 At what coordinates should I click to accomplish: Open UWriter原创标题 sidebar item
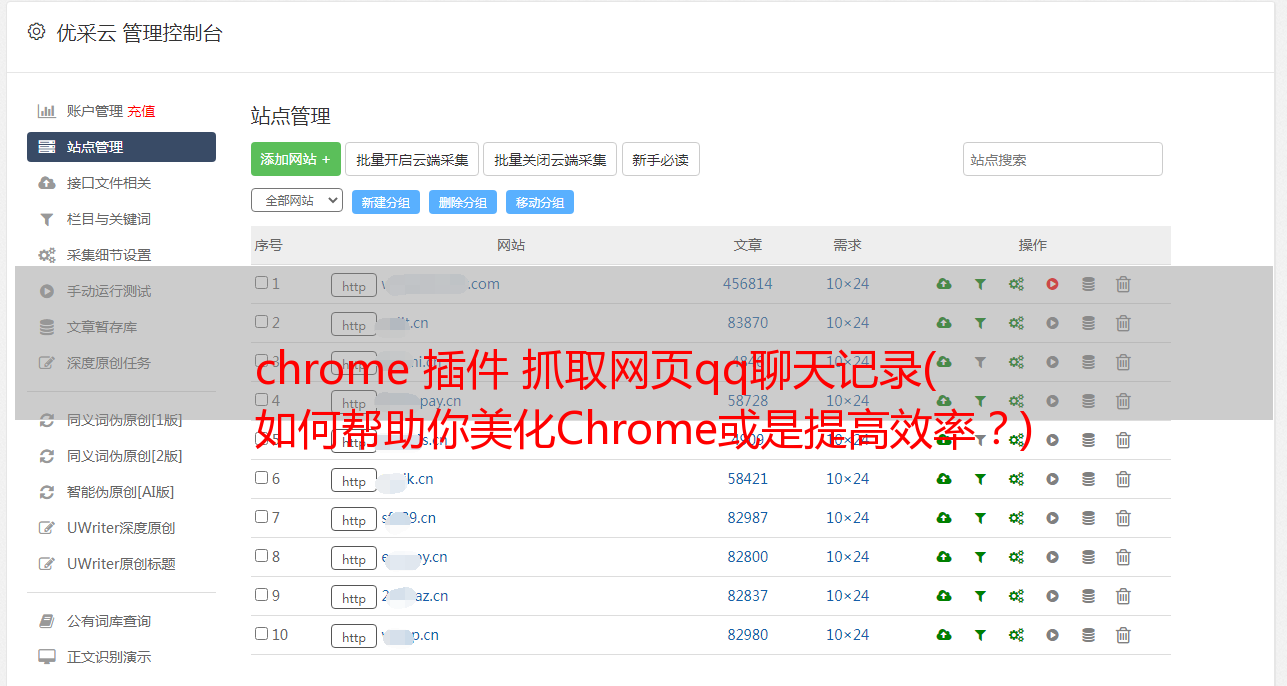(121, 564)
